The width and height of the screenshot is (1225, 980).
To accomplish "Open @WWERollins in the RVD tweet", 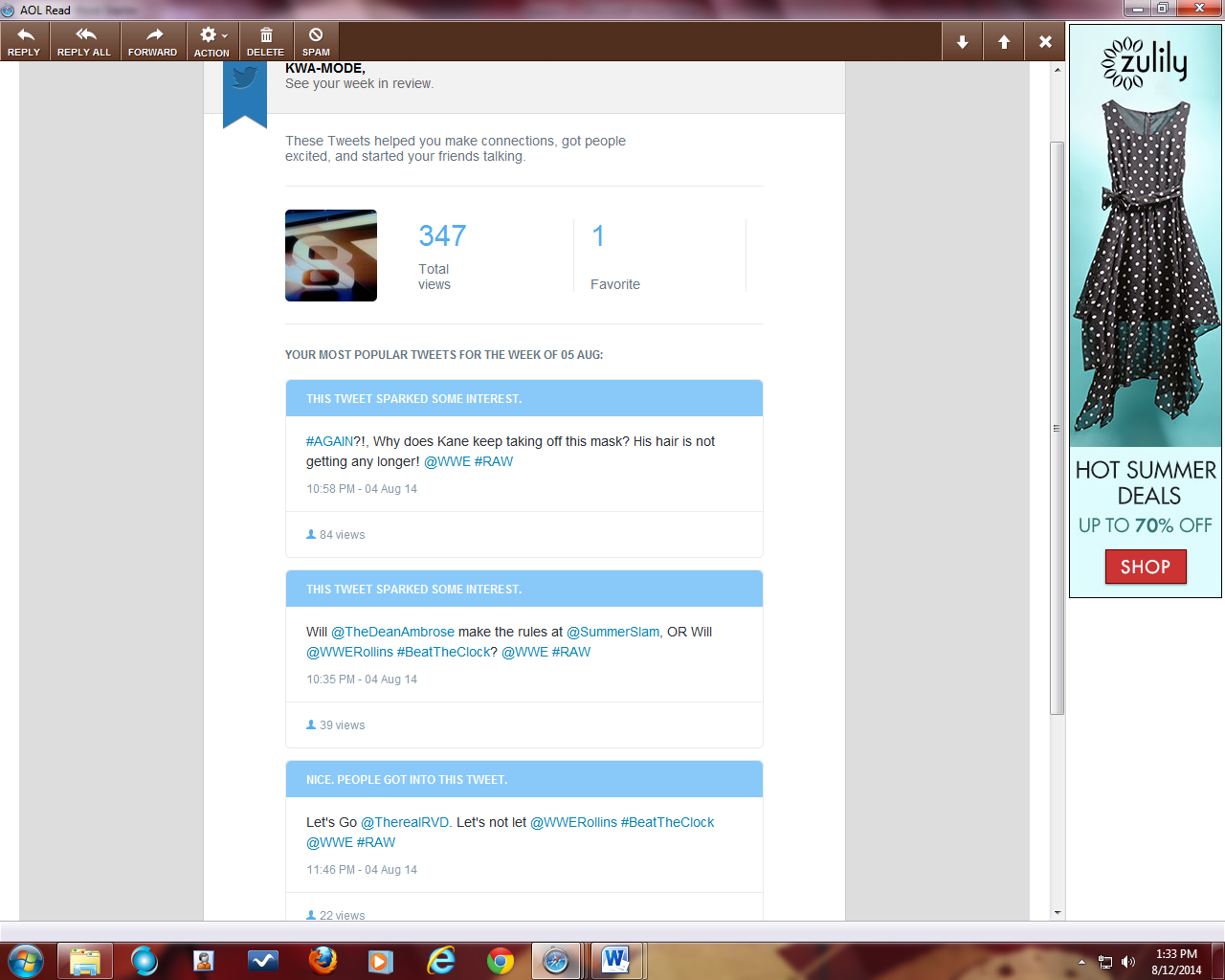I will point(573,822).
